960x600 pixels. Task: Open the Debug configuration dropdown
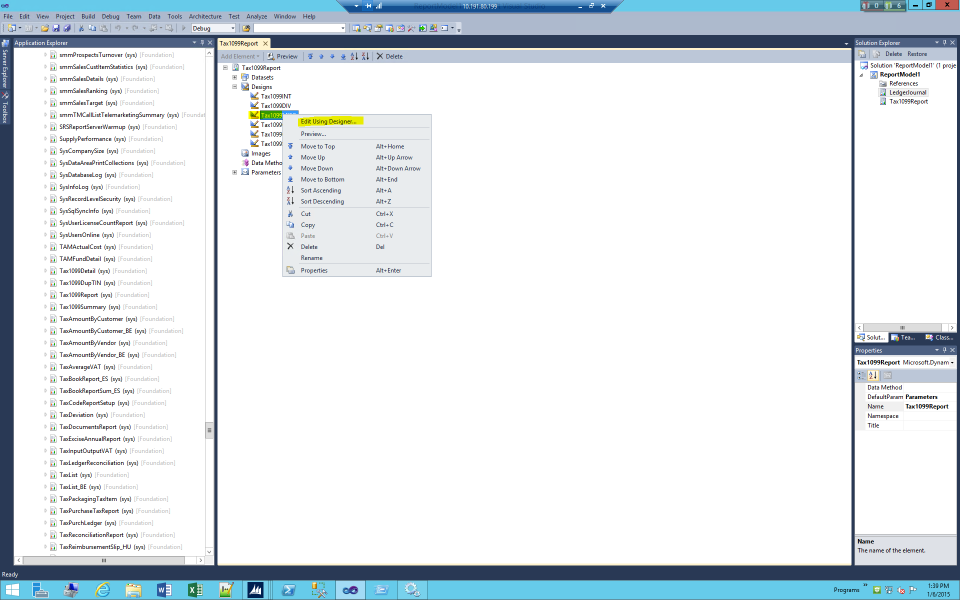pyautogui.click(x=233, y=28)
